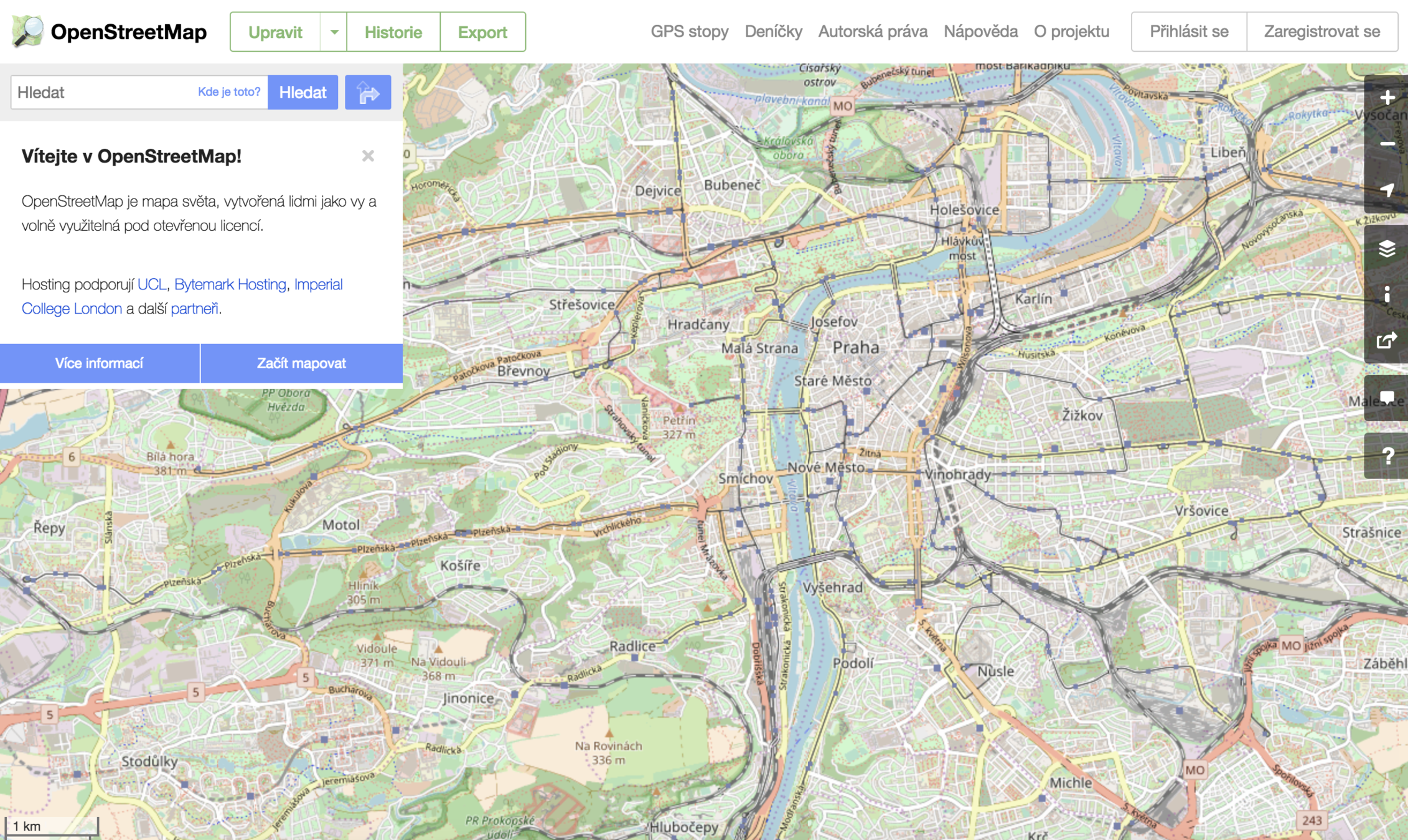Follow the Bytemark Hosting link
This screenshot has height=840, width=1408.
[230, 284]
